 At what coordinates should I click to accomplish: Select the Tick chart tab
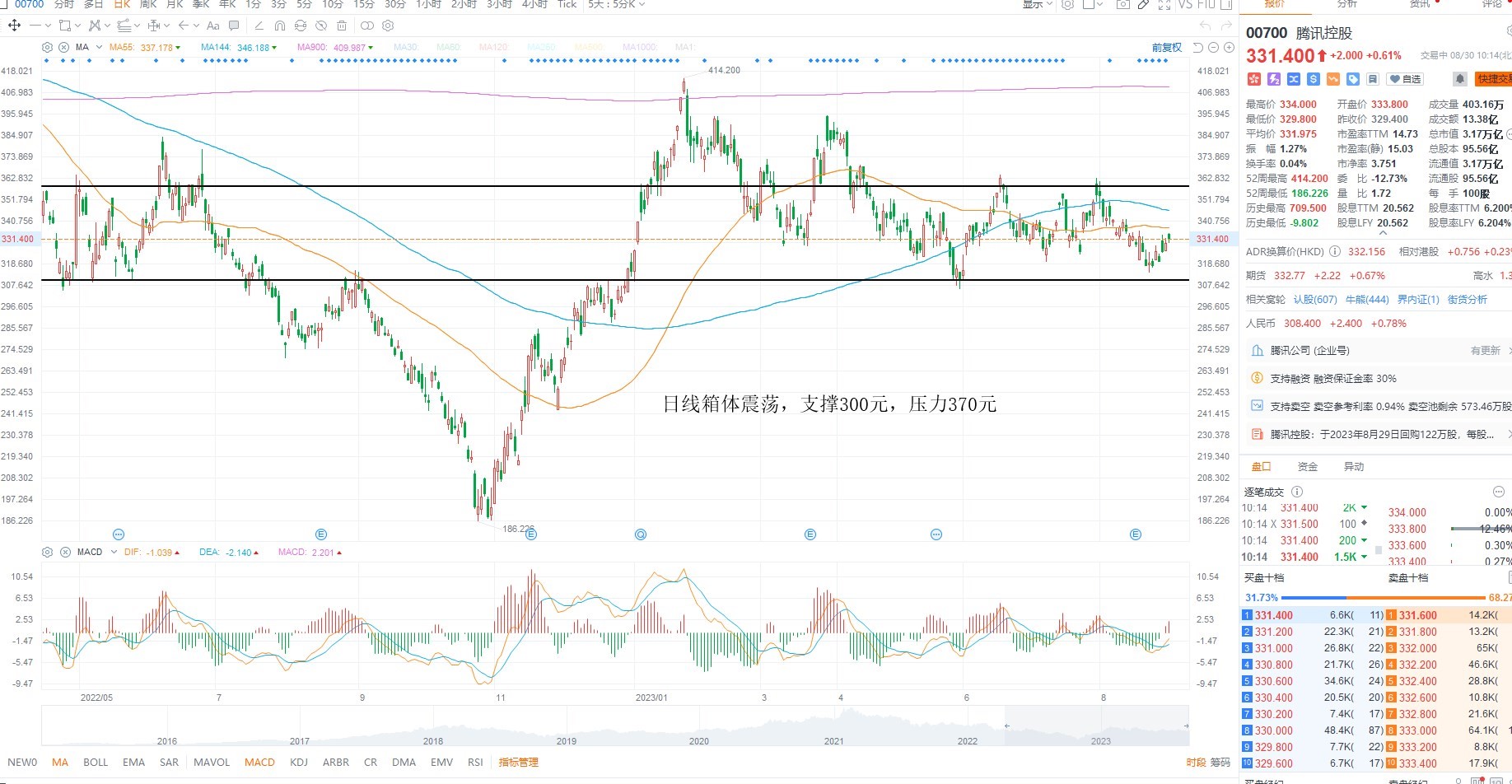(567, 4)
